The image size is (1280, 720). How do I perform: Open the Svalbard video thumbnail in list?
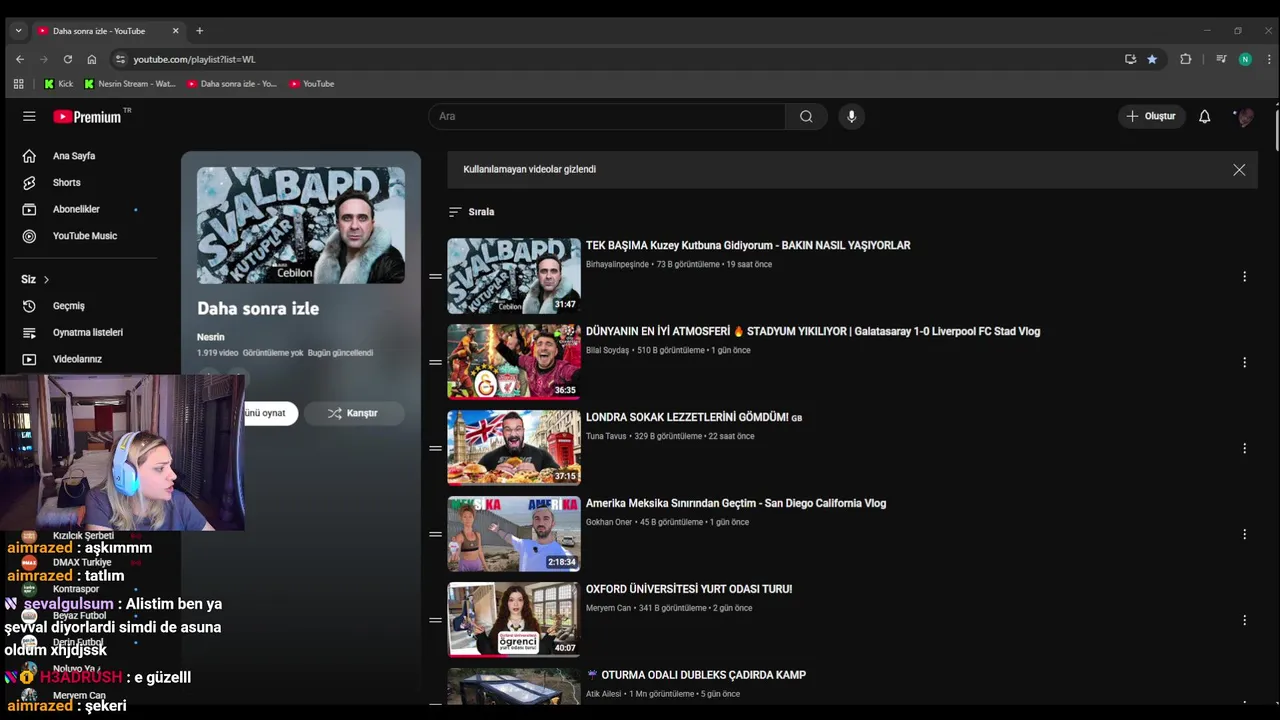coord(514,276)
